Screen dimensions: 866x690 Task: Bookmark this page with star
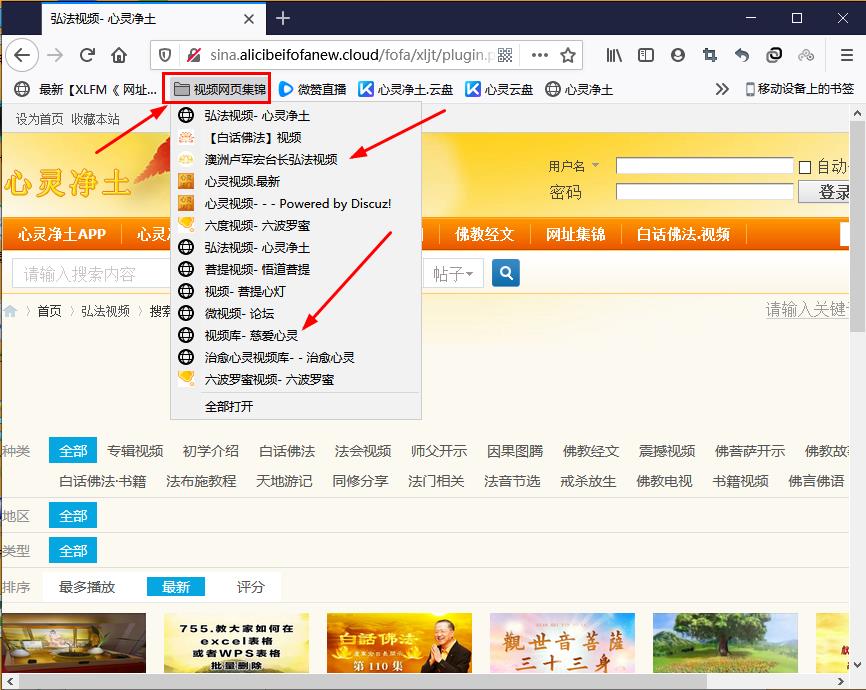(568, 55)
